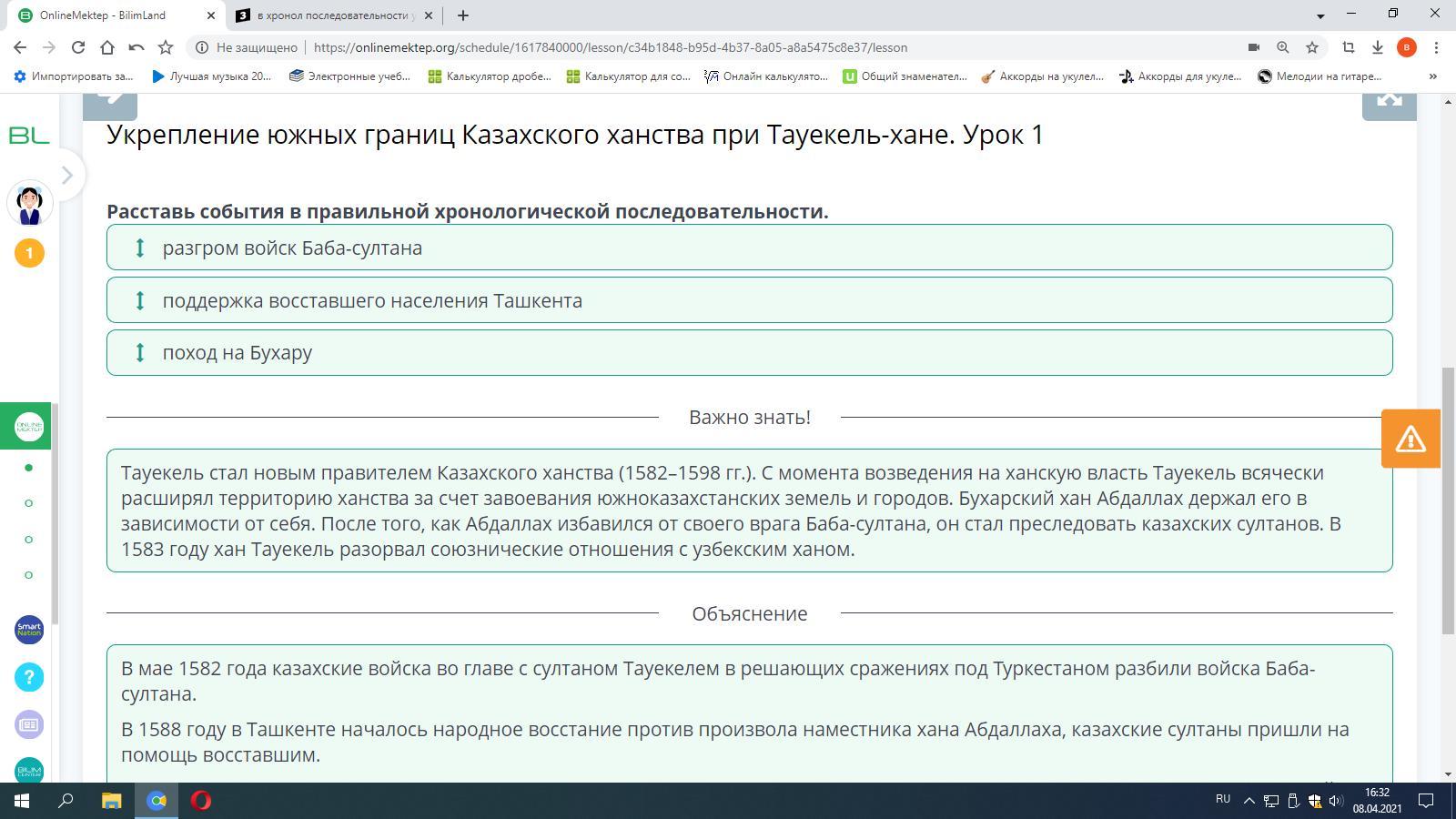Viewport: 1456px width, 819px height.
Task: Open the student avatar profile
Action: [29, 203]
